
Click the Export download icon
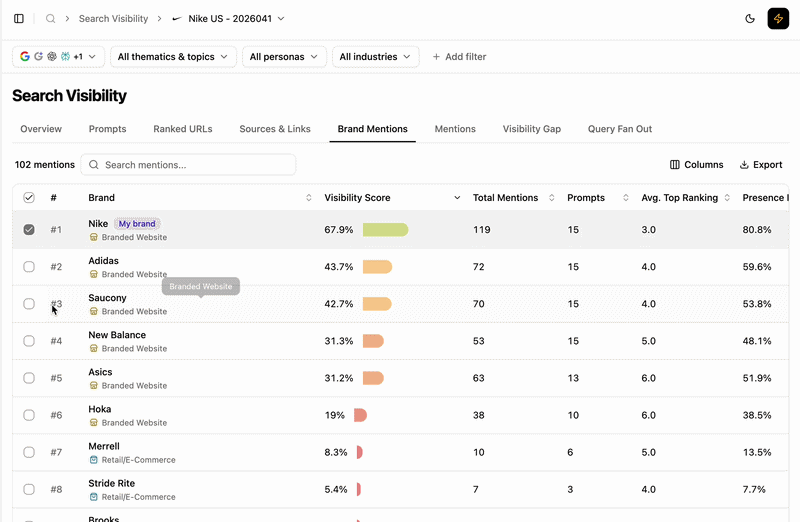744,164
